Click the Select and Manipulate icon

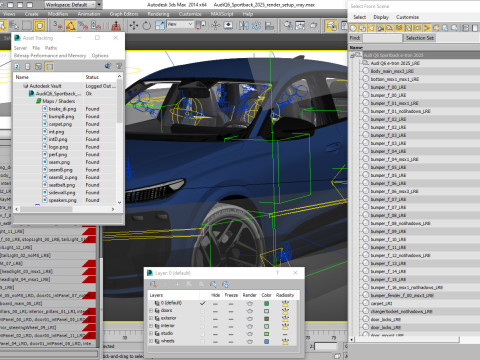[215, 25]
